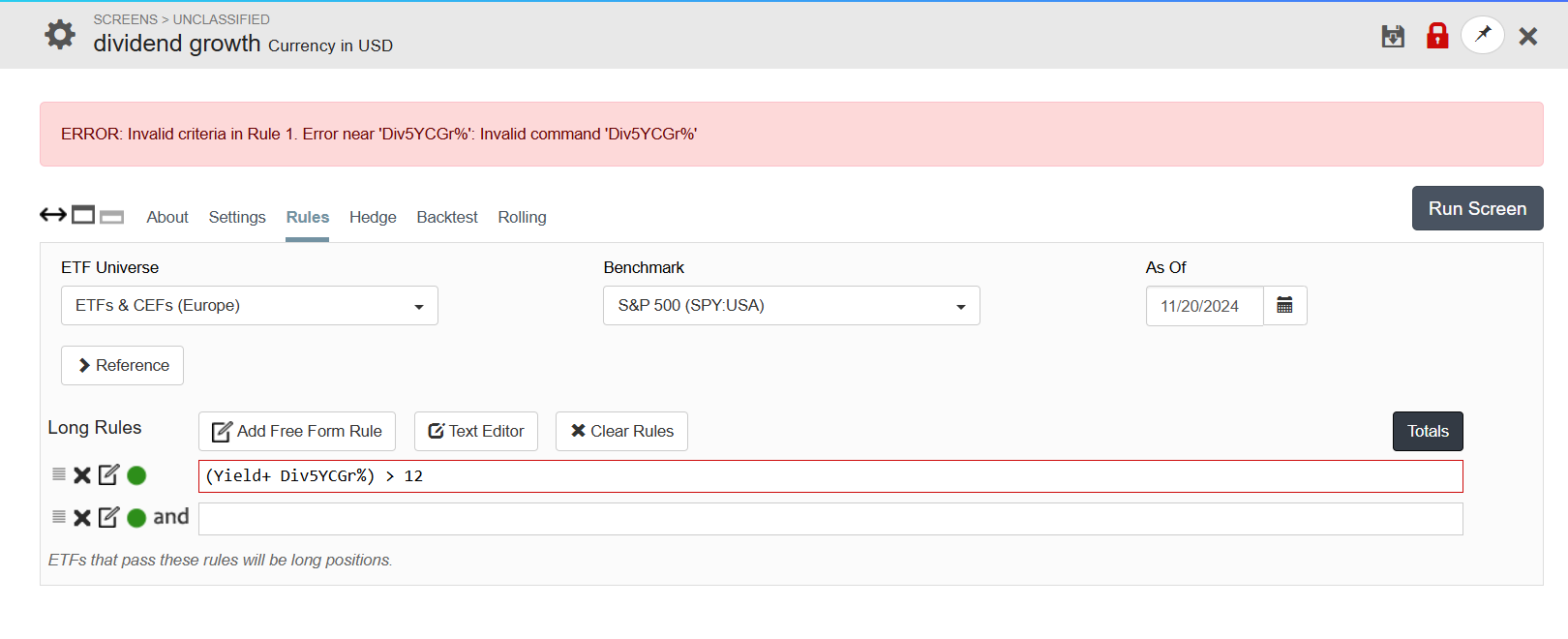
Task: Go to the Rolling tab
Action: [x=522, y=218]
